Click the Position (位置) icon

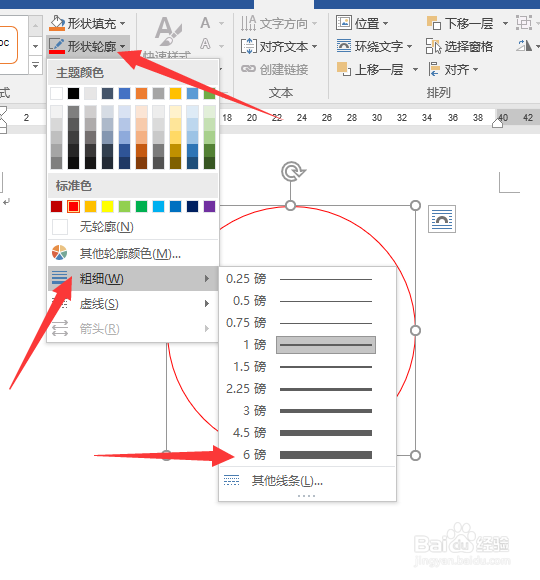(x=344, y=23)
